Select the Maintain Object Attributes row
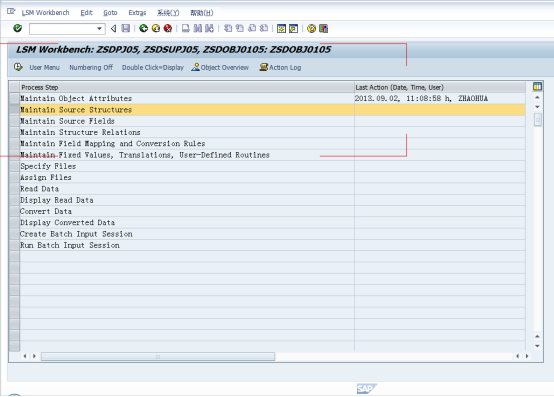The height and width of the screenshot is (397, 554). (187, 99)
